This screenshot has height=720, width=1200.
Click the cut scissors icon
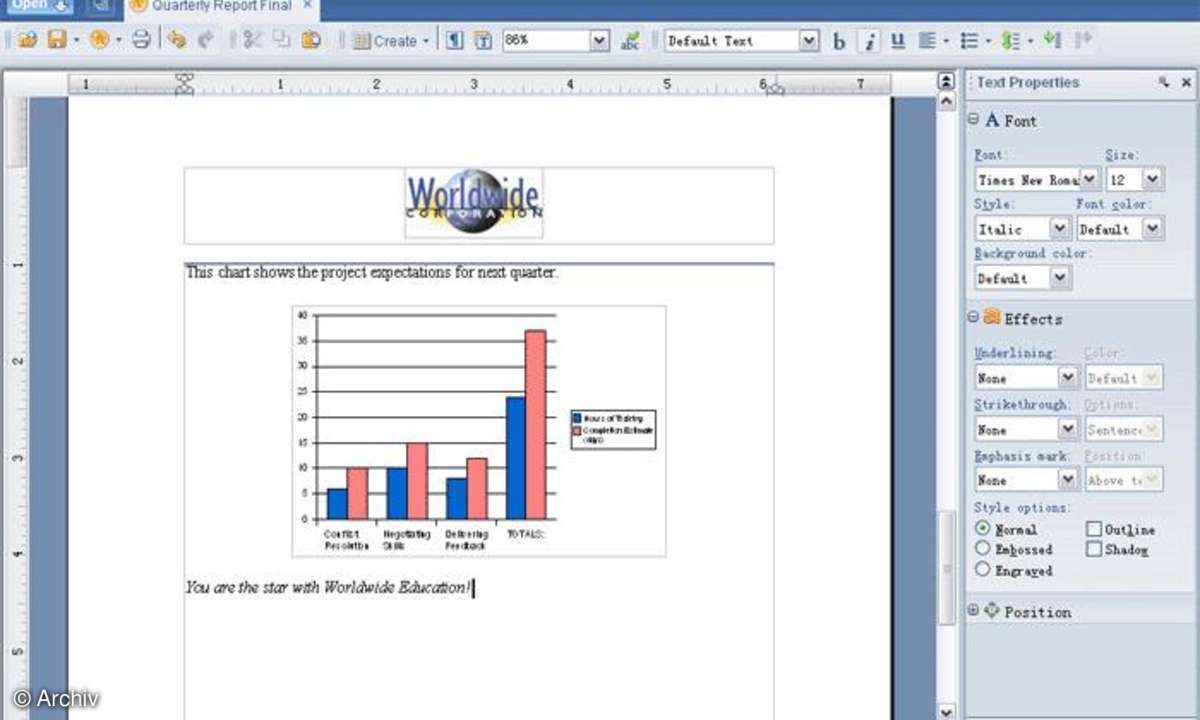tap(252, 40)
